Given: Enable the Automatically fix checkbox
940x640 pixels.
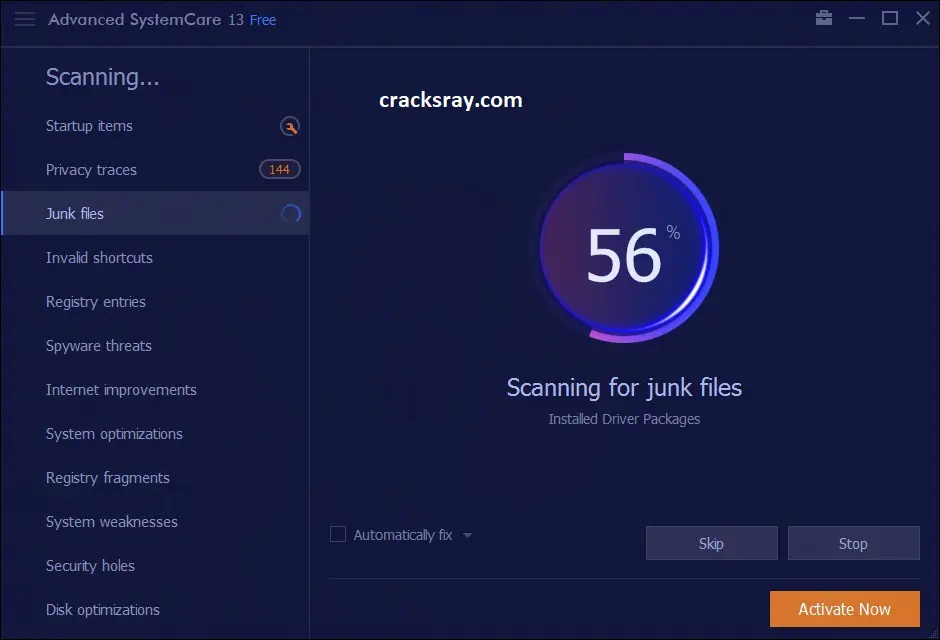Looking at the screenshot, I should [x=338, y=534].
